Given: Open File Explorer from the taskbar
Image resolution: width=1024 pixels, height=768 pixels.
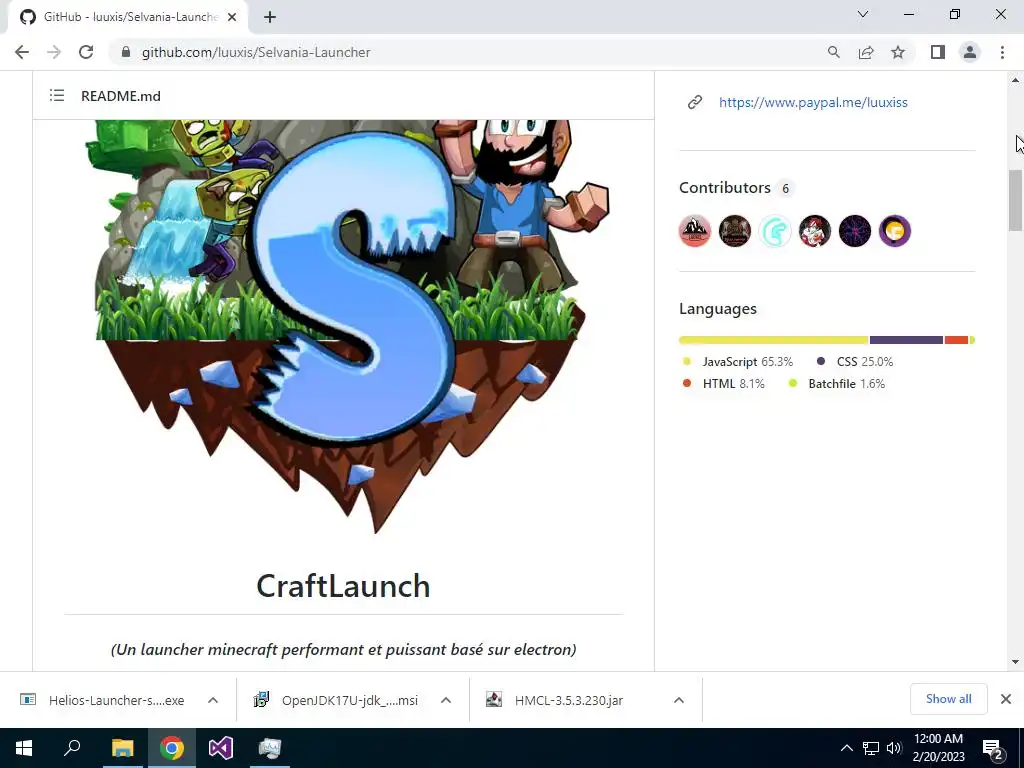Looking at the screenshot, I should point(122,748).
